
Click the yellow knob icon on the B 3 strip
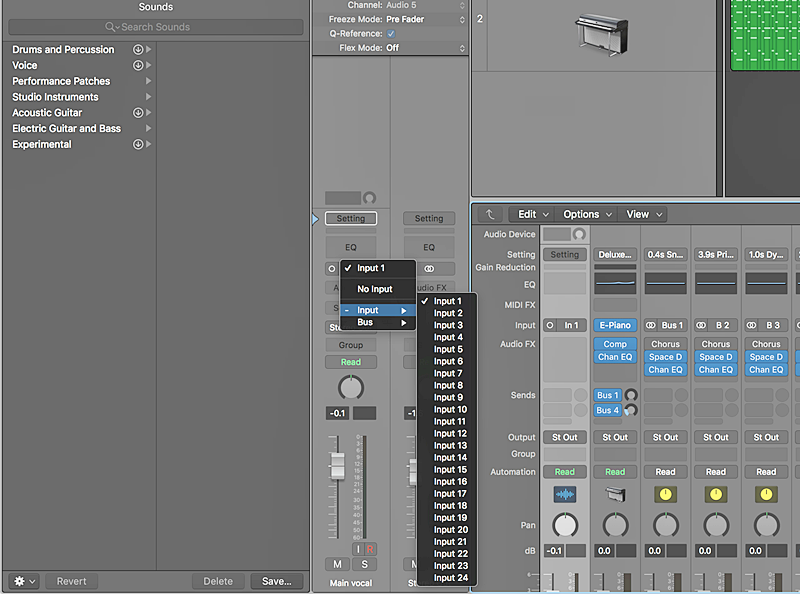766,494
